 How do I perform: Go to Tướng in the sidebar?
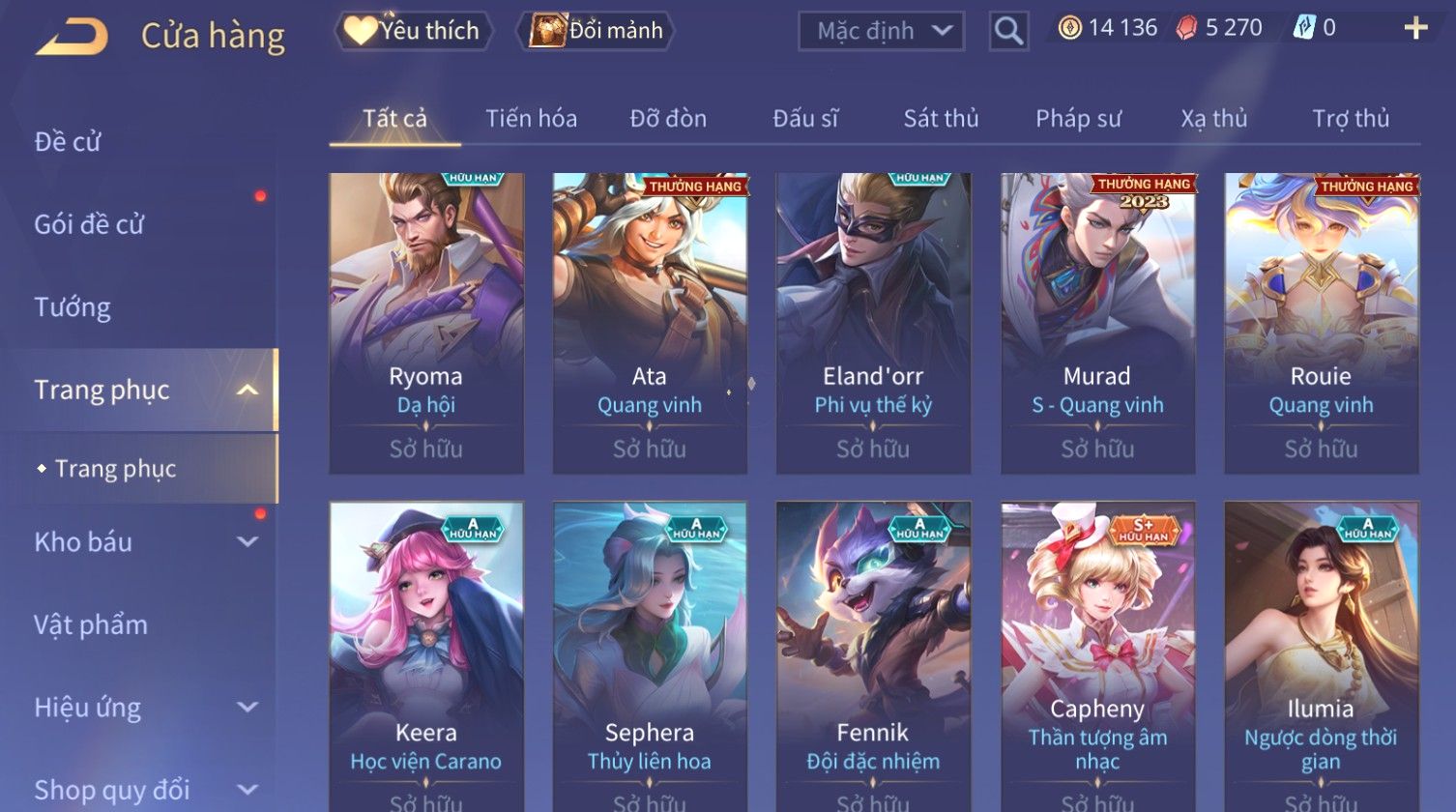(73, 307)
